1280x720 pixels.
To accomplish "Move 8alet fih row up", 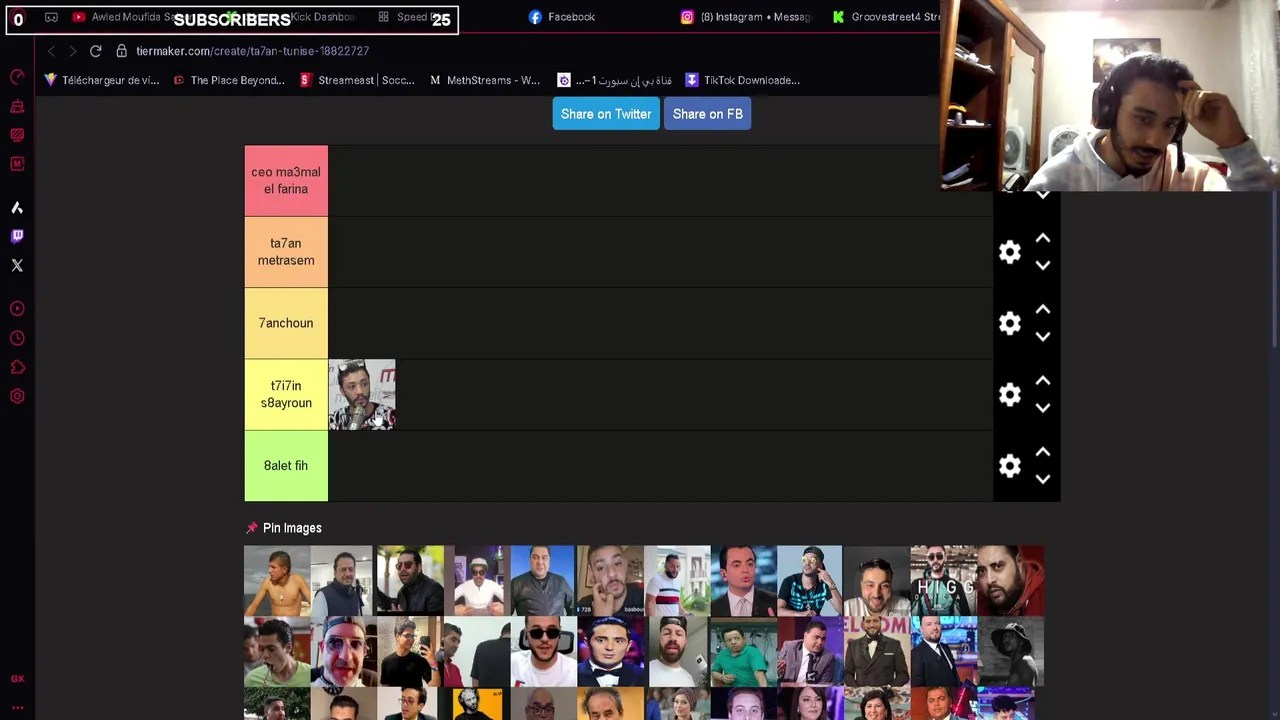I will (1043, 452).
